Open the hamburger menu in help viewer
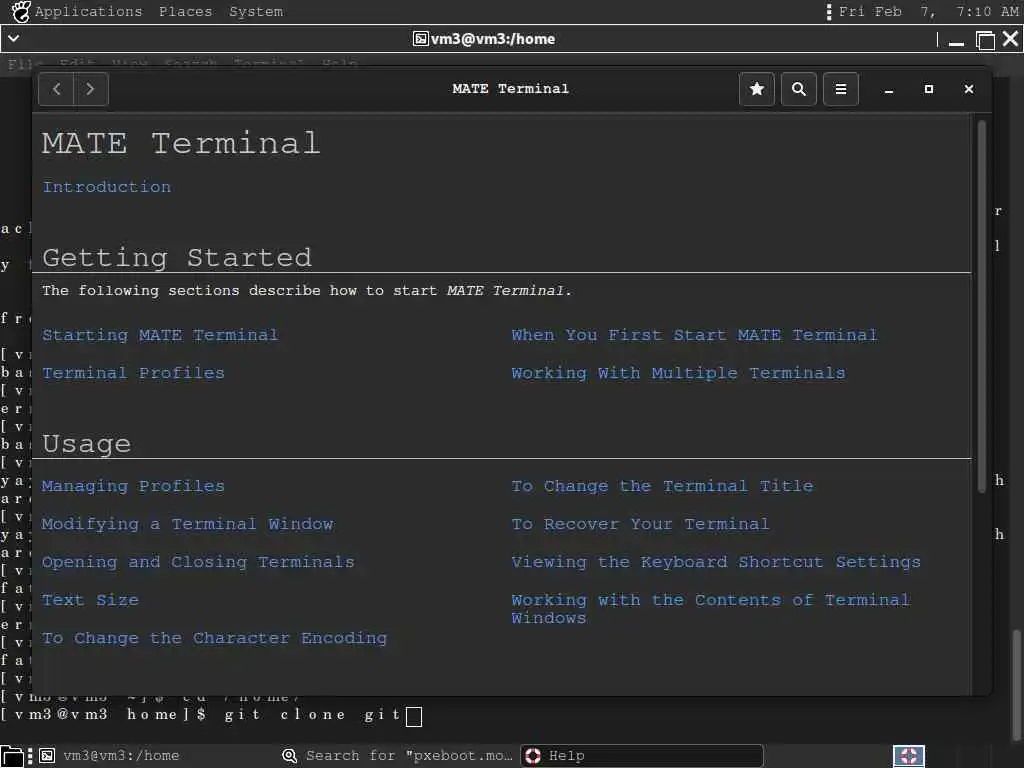The height and width of the screenshot is (768, 1024). (x=841, y=89)
